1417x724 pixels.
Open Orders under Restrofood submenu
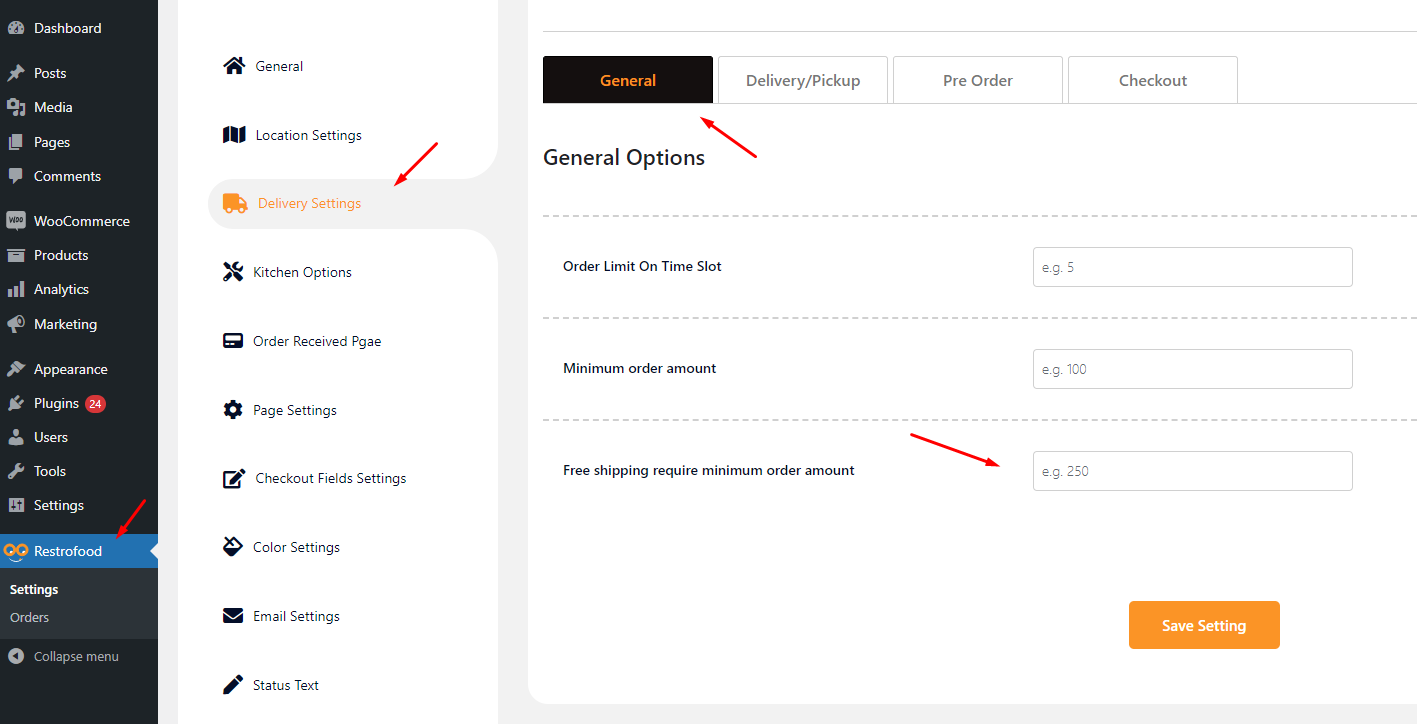tap(30, 617)
